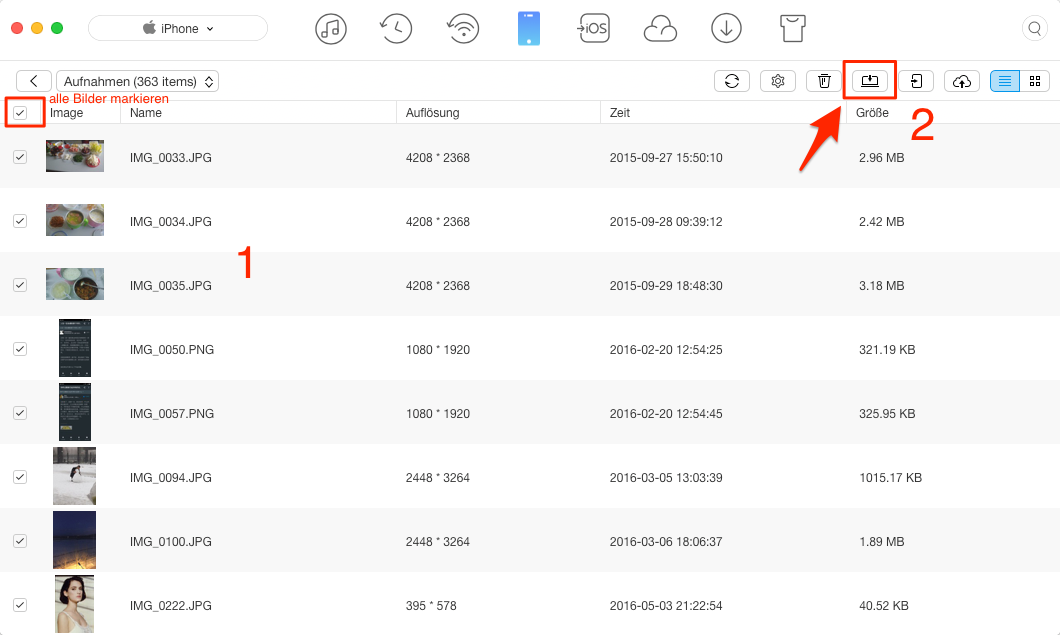Viewport: 1060px width, 635px height.
Task: Open the download circle icon
Action: point(726,29)
